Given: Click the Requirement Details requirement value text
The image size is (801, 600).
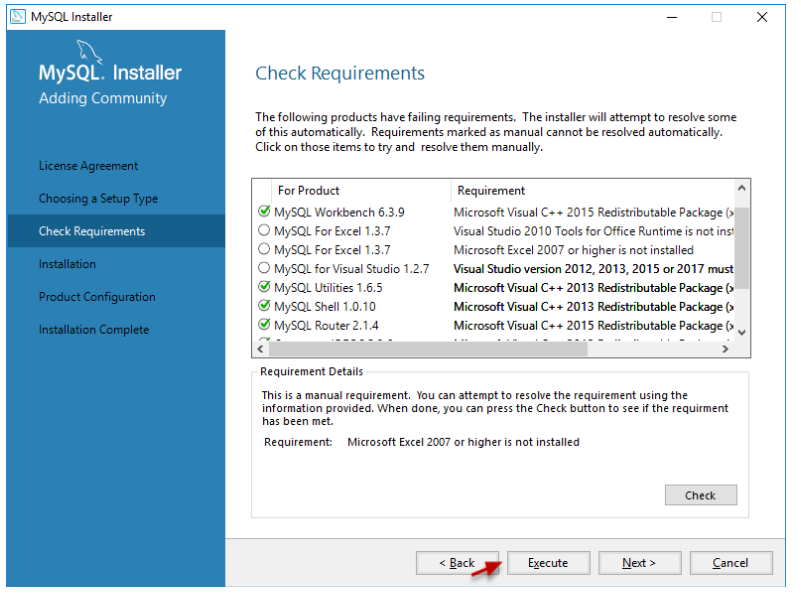Looking at the screenshot, I should pyautogui.click(x=463, y=442).
